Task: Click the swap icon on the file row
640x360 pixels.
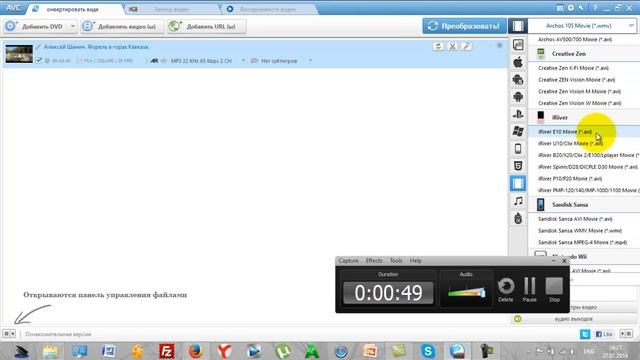Action: (x=438, y=46)
